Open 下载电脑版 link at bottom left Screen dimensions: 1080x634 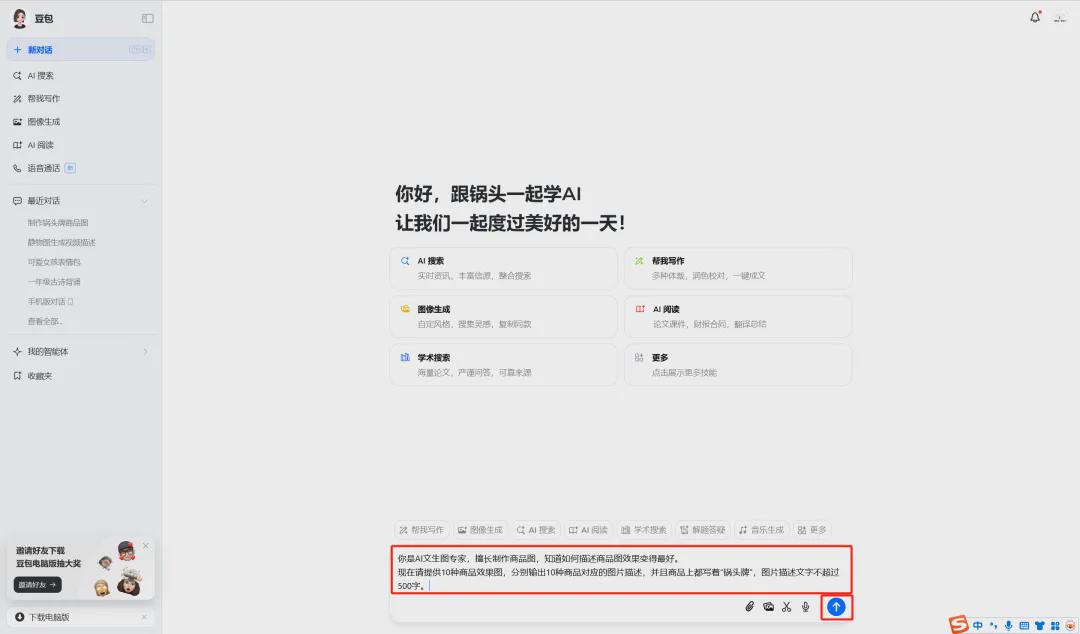[x=44, y=617]
